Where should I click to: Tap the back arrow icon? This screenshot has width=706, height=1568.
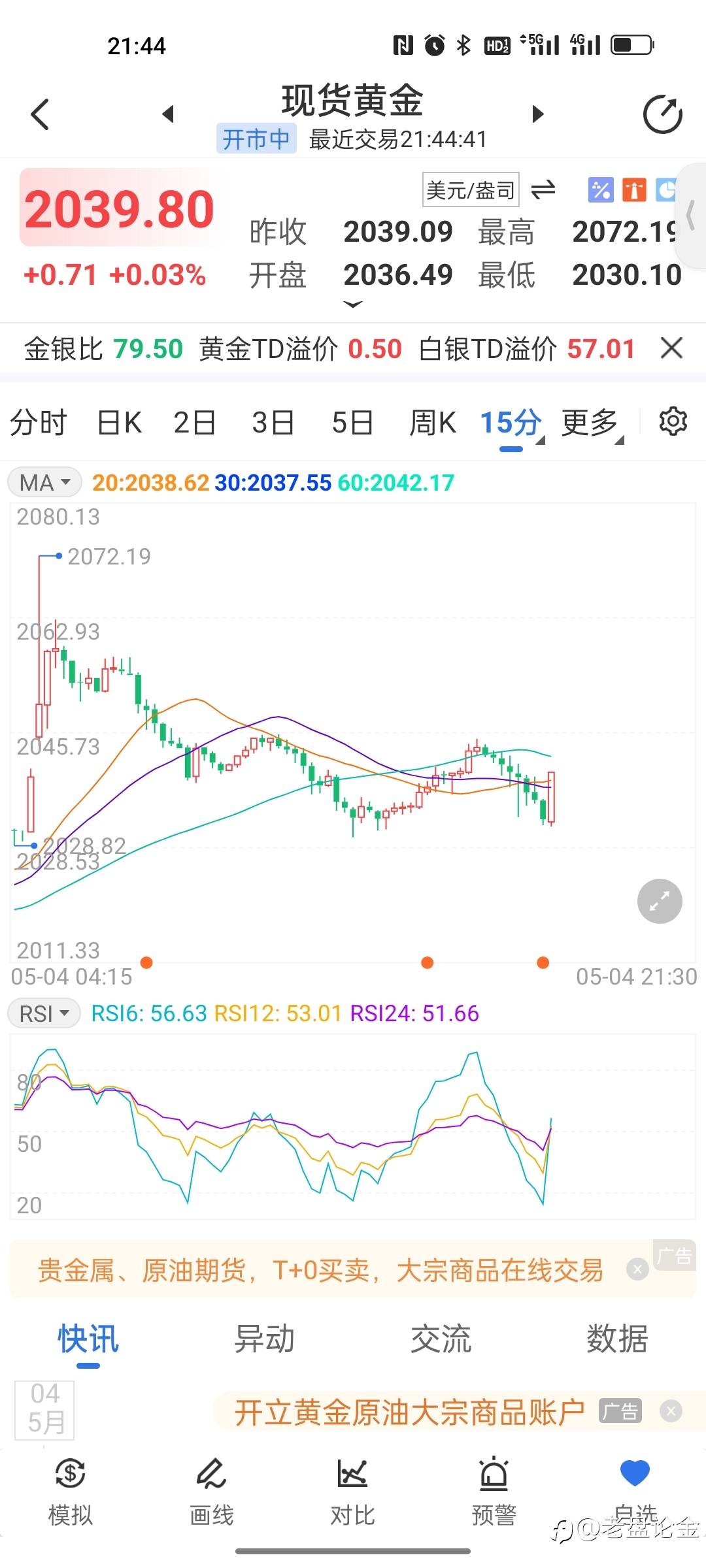41,114
